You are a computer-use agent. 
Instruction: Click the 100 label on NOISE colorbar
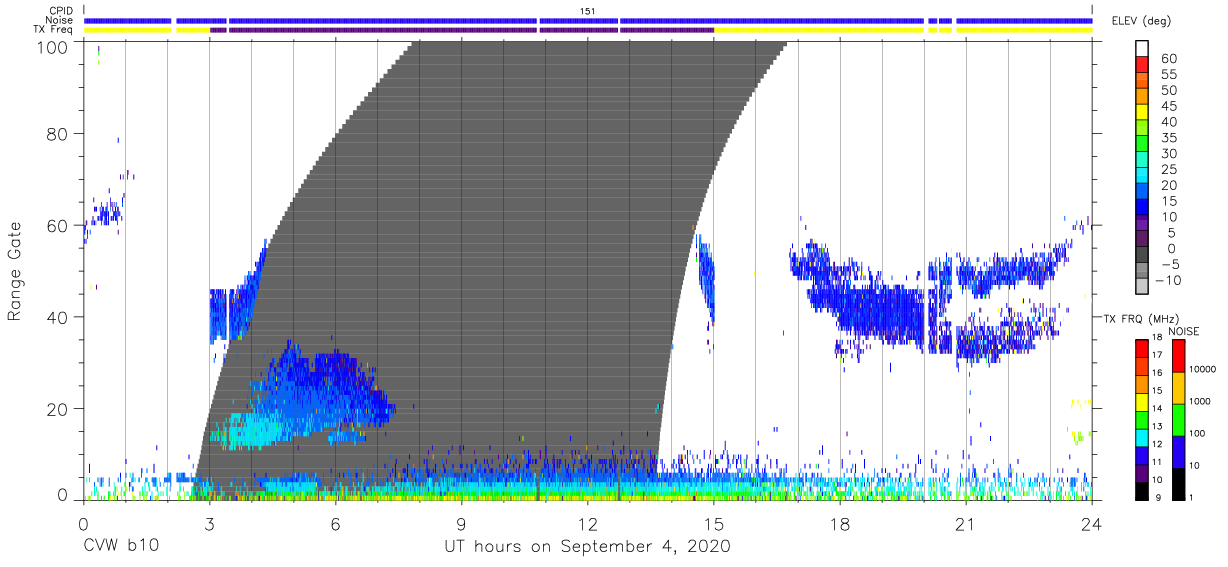[x=1198, y=433]
